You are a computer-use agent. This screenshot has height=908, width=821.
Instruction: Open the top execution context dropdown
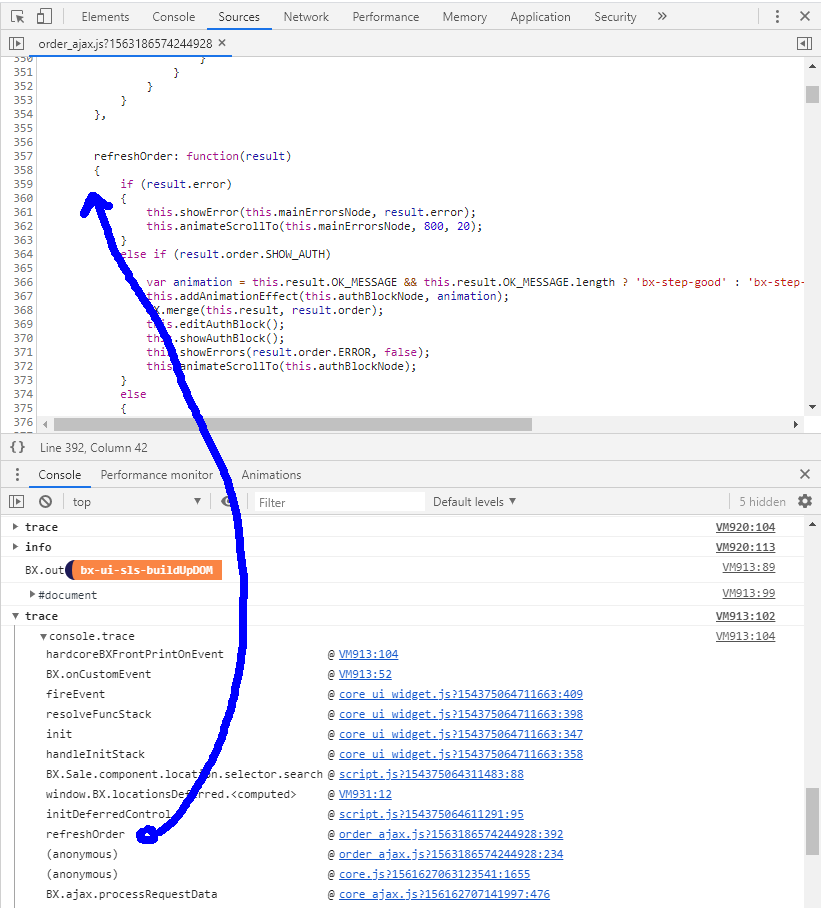[136, 502]
